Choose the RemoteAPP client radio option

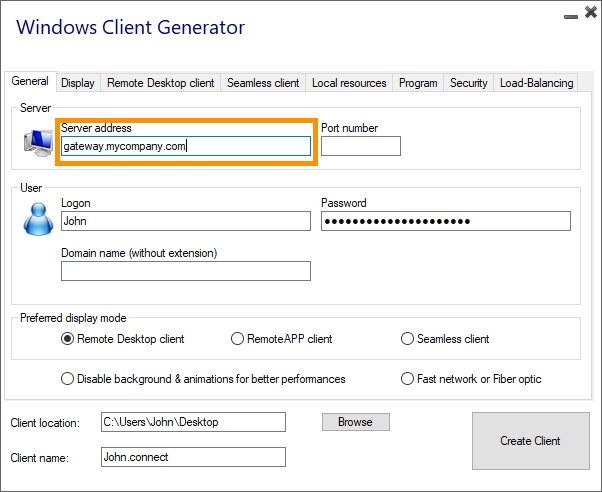pos(238,339)
